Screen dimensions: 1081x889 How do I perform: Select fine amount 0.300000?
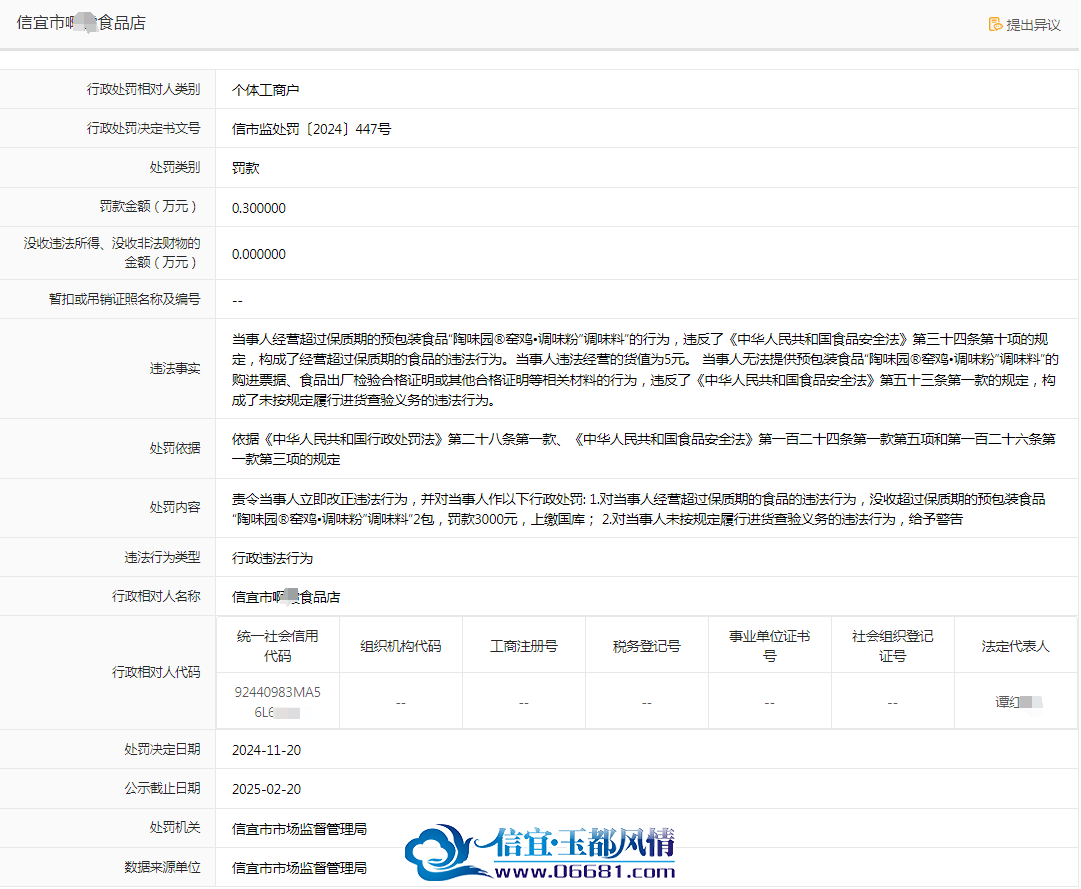coord(259,208)
